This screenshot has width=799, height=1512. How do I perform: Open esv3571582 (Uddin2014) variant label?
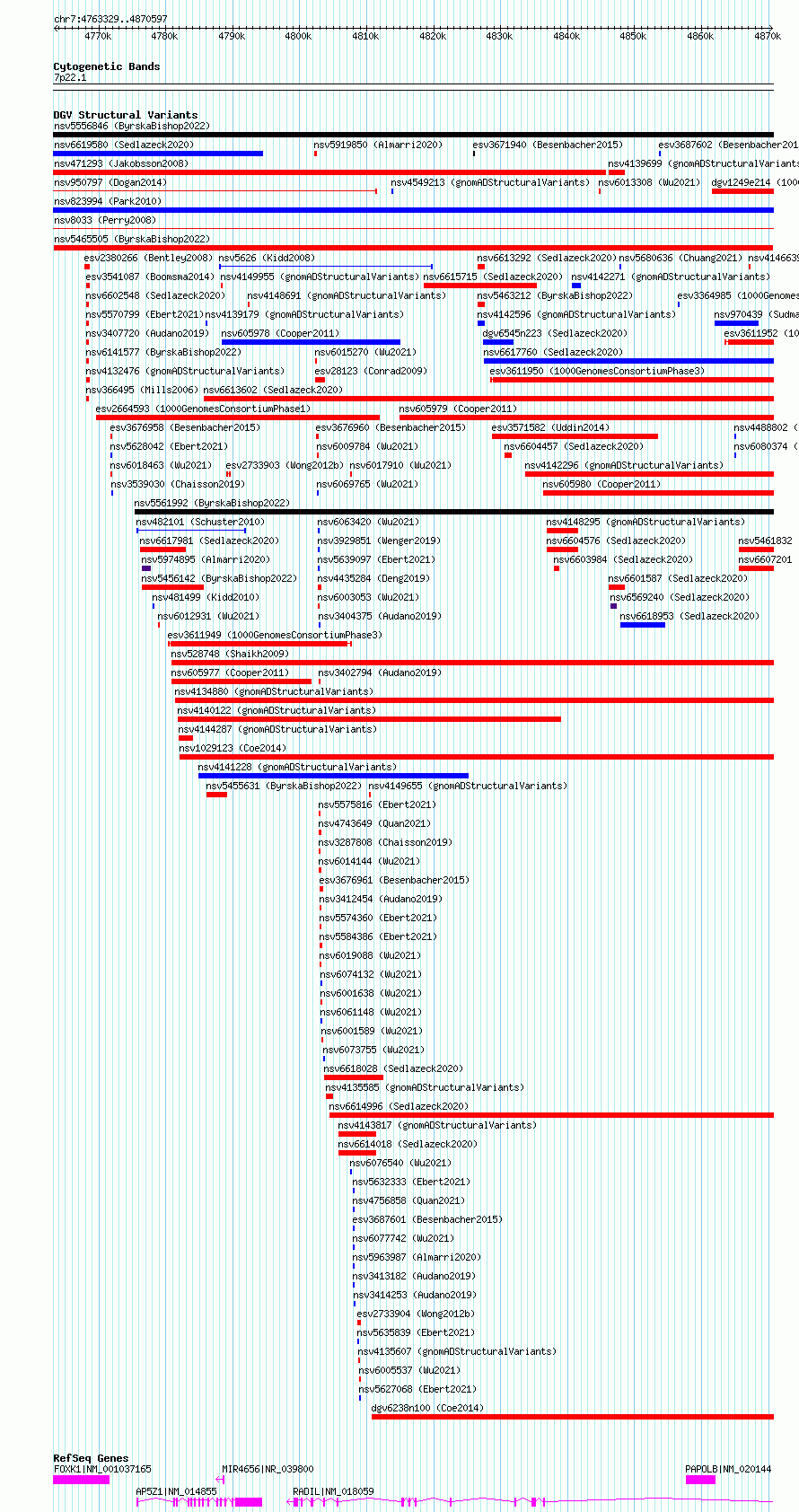pos(550,427)
